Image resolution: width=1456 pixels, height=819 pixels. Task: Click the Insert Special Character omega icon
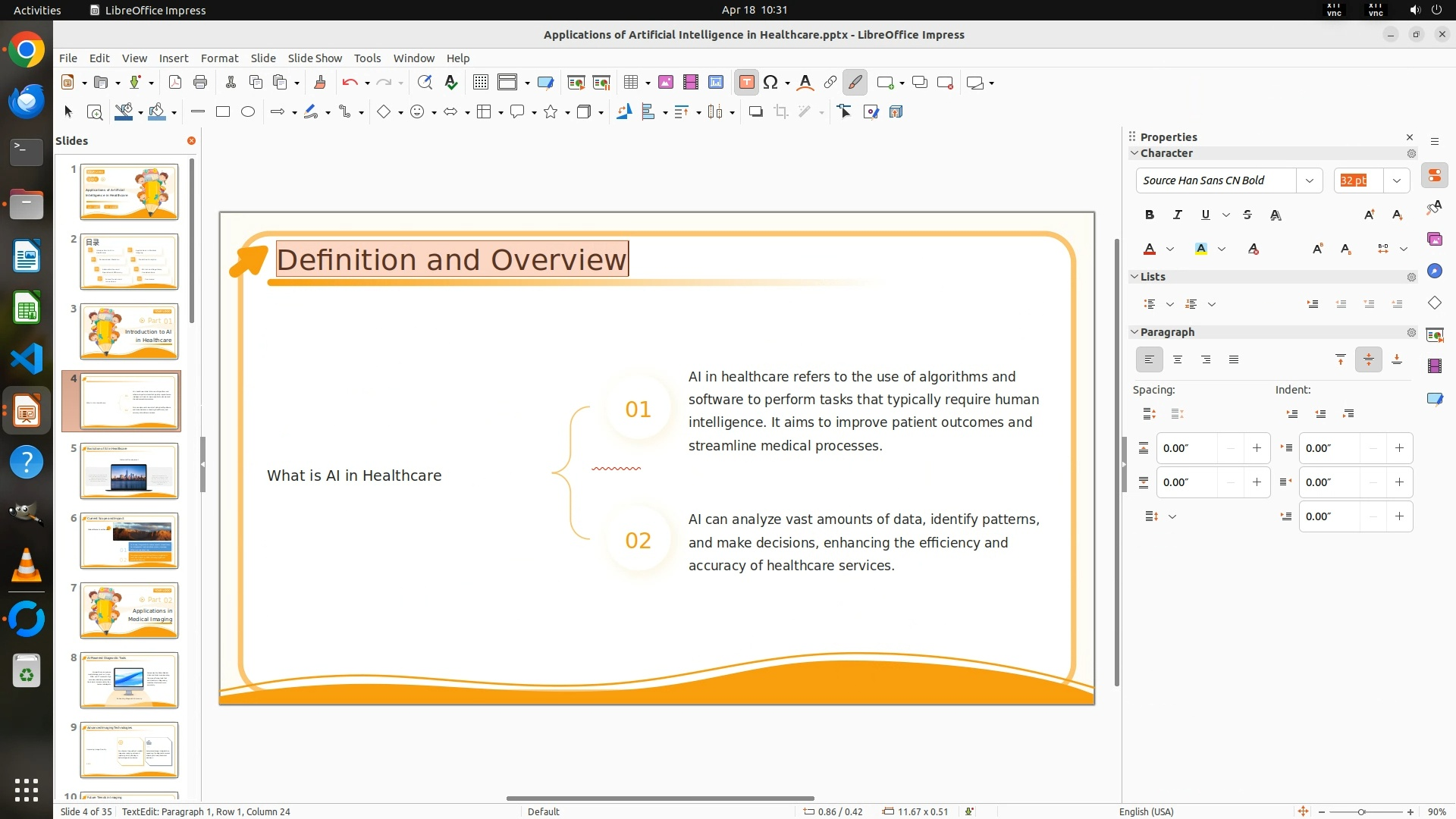point(770,83)
